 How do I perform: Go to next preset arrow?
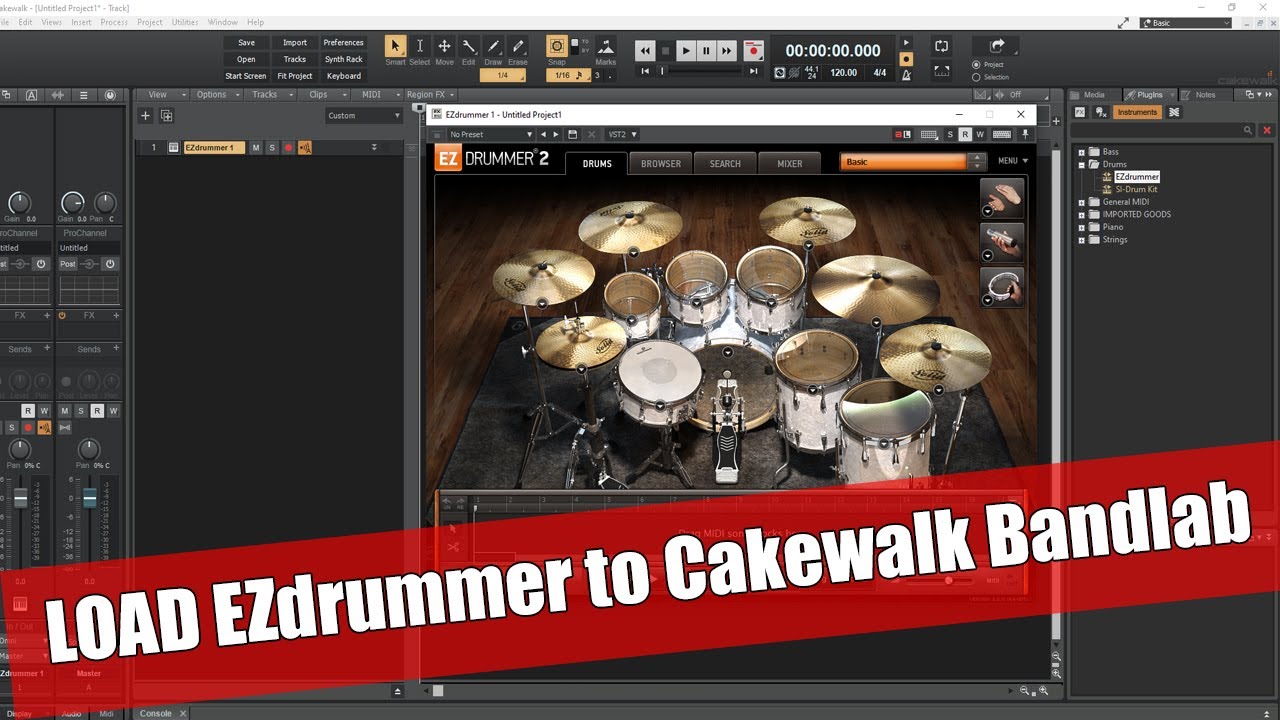click(556, 134)
